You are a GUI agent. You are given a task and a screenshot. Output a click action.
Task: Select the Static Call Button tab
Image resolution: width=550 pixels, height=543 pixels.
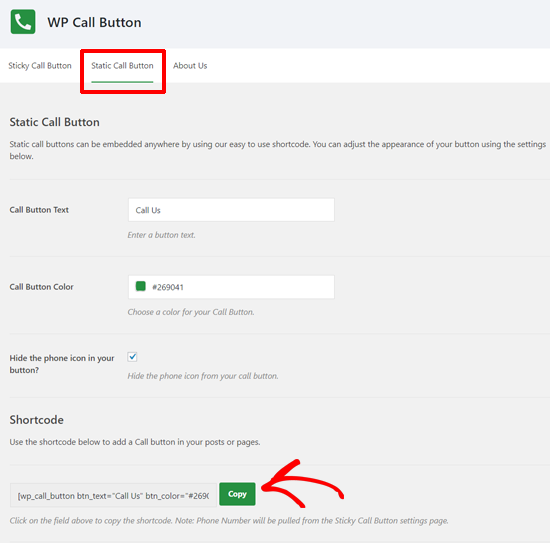[122, 66]
